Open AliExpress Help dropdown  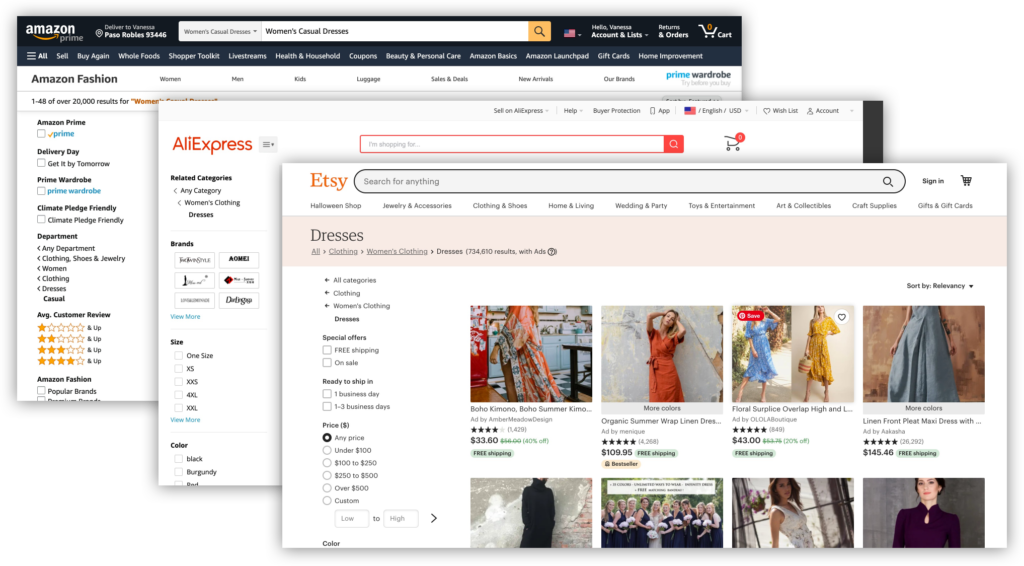click(x=573, y=111)
